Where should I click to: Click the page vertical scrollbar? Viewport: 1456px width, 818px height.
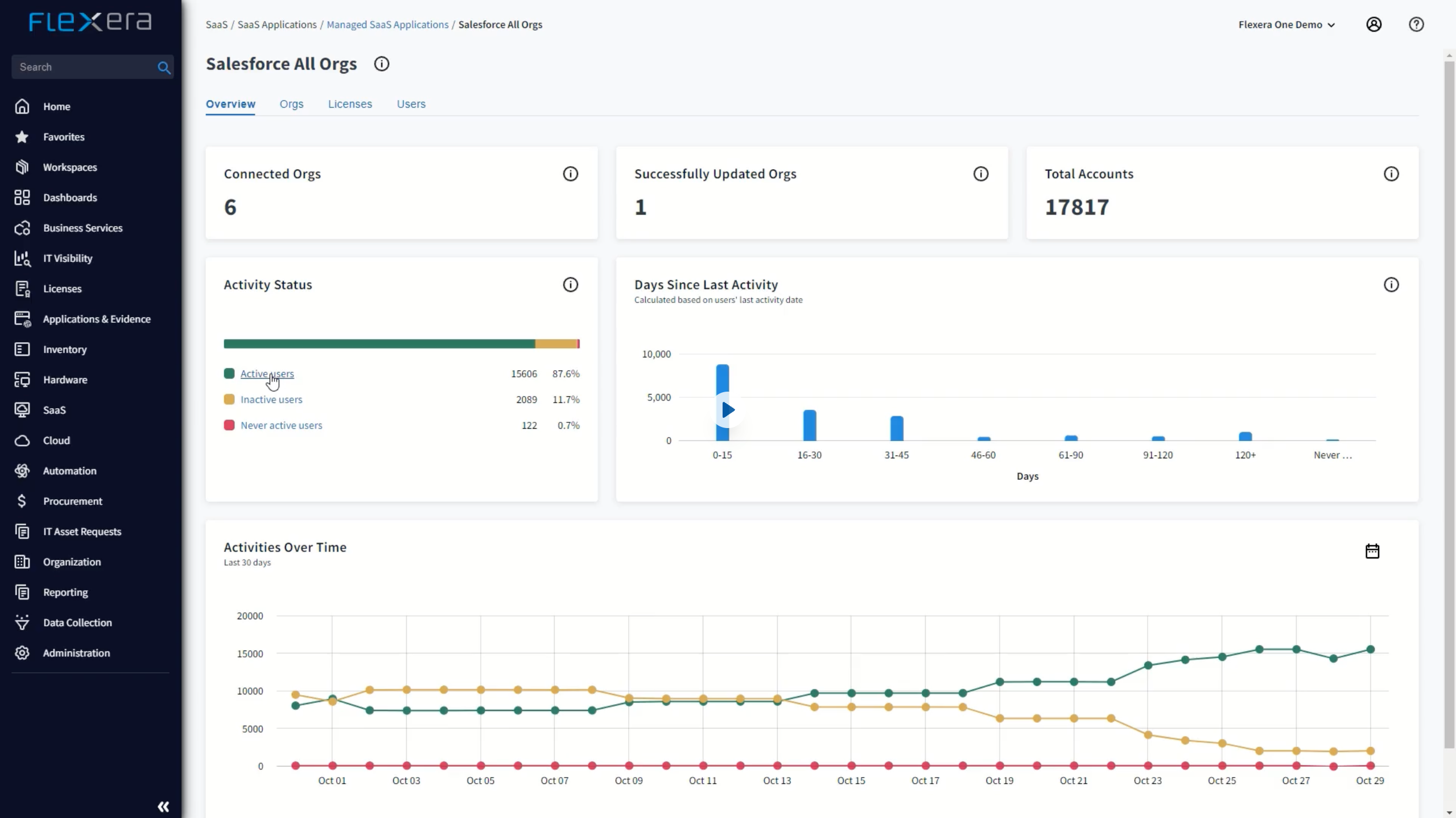(1449, 404)
